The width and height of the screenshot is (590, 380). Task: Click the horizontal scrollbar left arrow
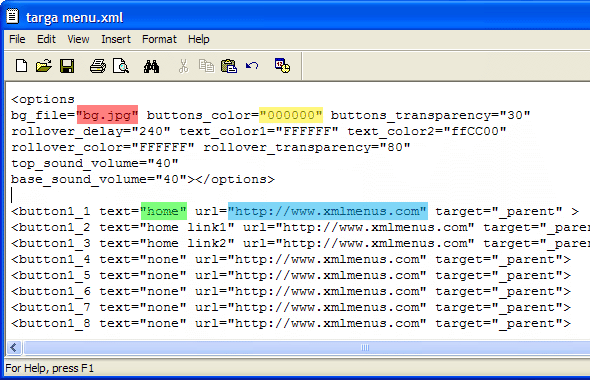tap(14, 347)
